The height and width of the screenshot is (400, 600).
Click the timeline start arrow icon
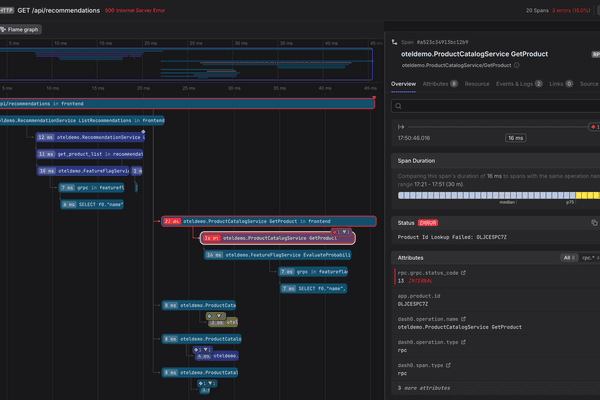point(401,127)
